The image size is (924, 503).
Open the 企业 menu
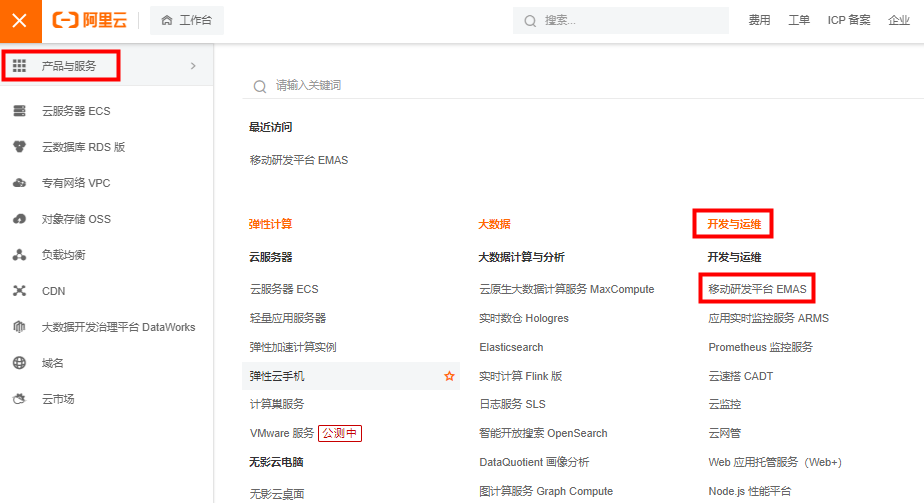(x=899, y=21)
